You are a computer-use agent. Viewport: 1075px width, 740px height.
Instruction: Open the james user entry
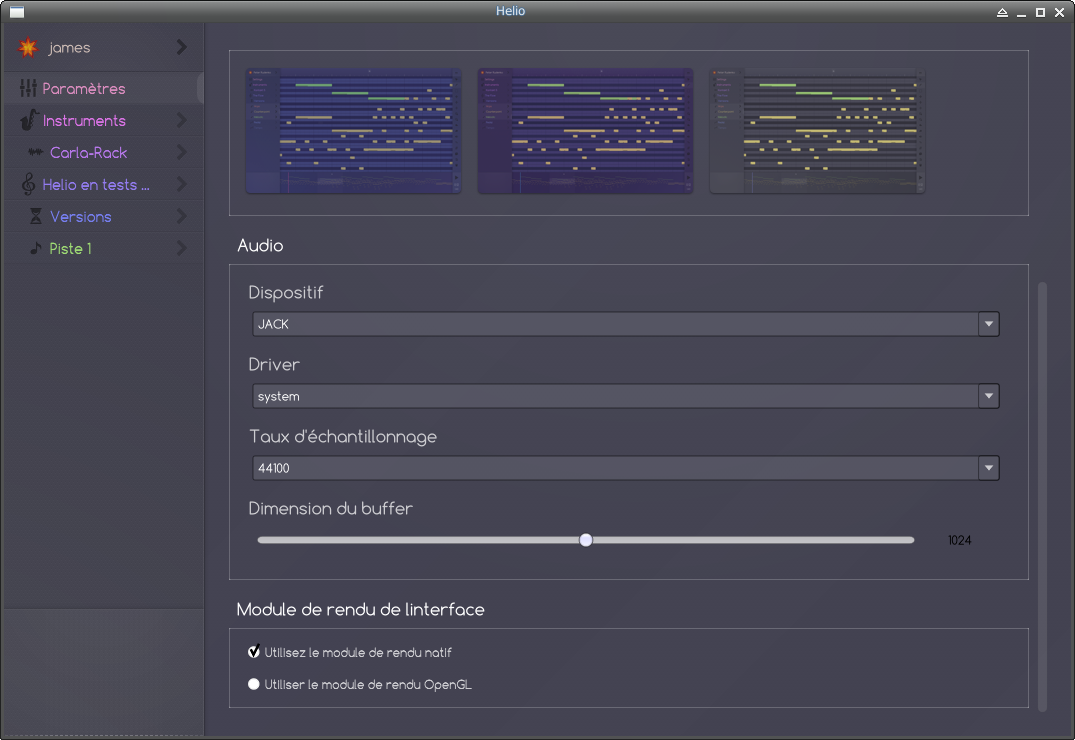(x=103, y=47)
